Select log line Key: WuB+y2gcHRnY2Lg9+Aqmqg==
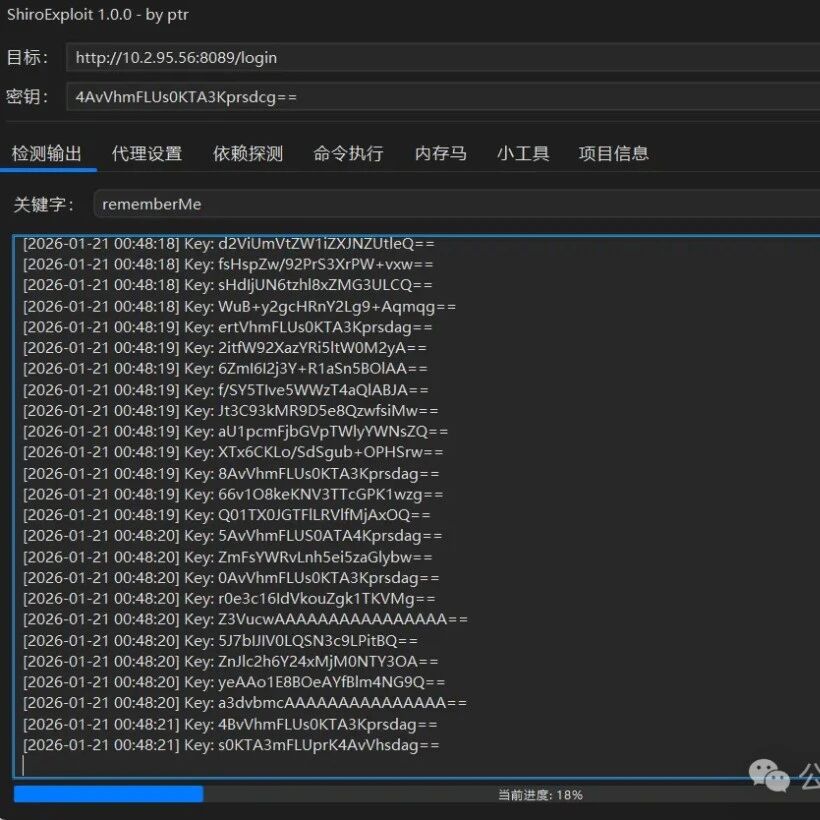Screen dimensions: 820x820 240,306
